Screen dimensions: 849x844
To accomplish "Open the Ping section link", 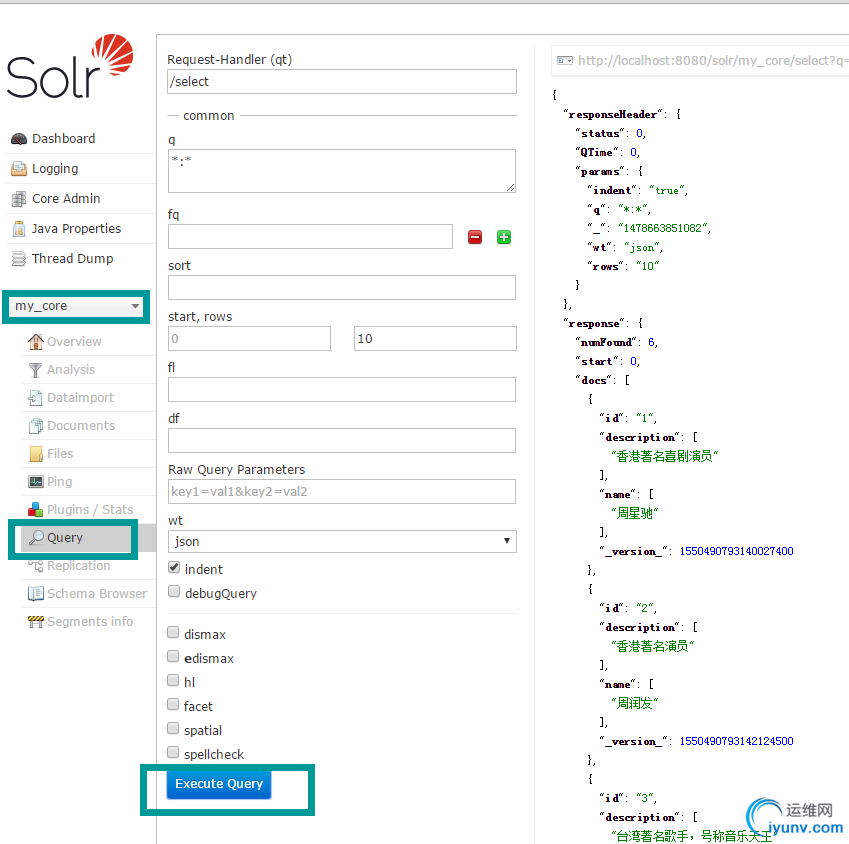I will [x=60, y=482].
